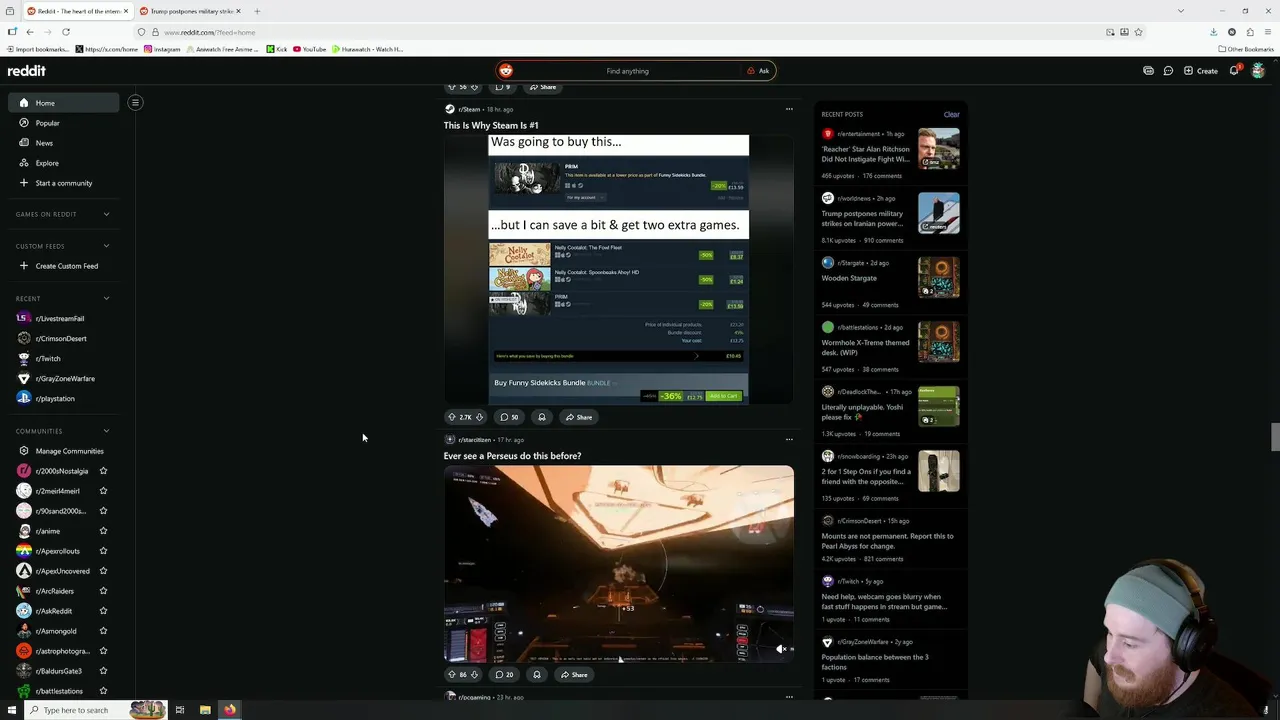
Task: Favorite the r/2000sNostalgia community star
Action: [103, 471]
